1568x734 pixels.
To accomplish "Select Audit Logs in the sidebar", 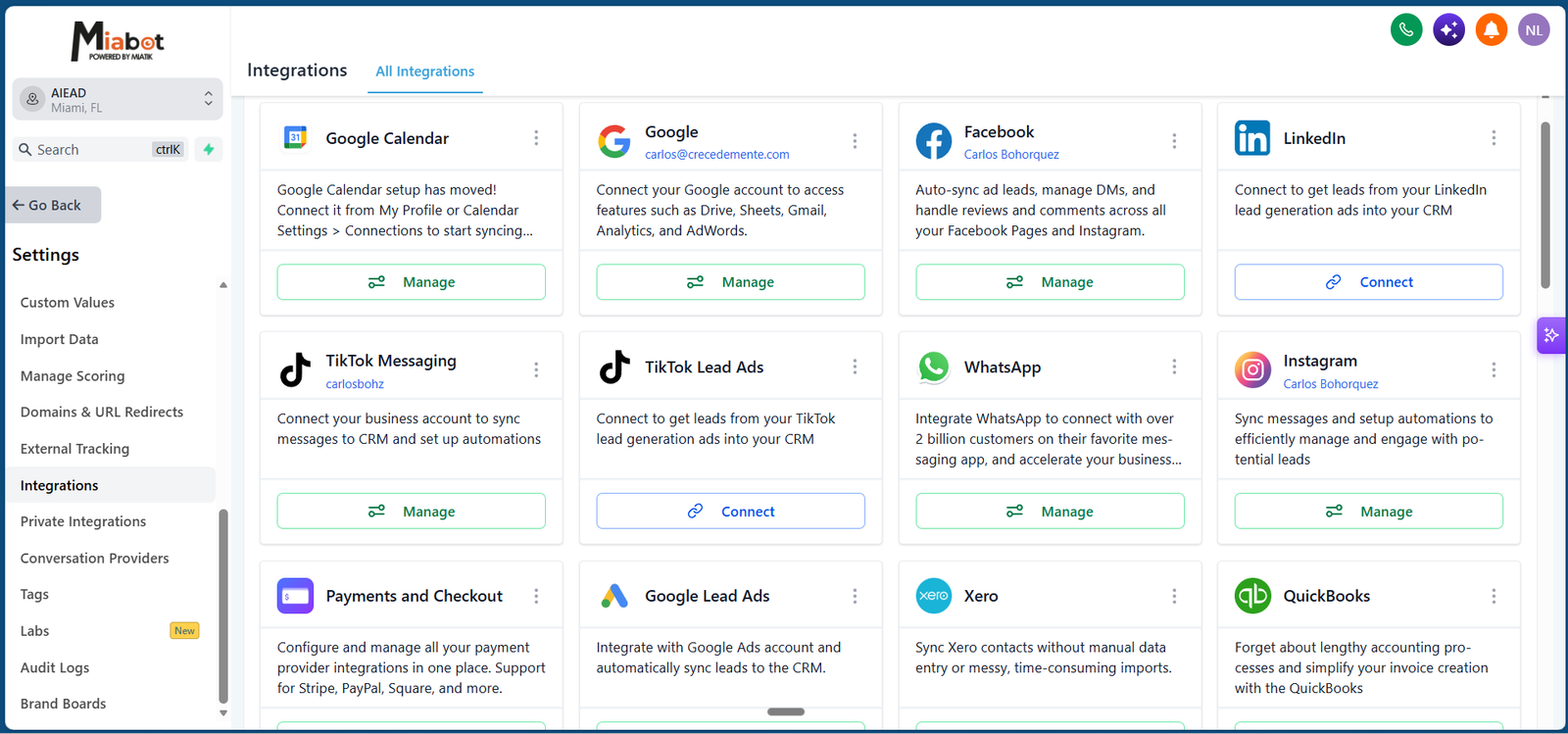I will pos(55,667).
